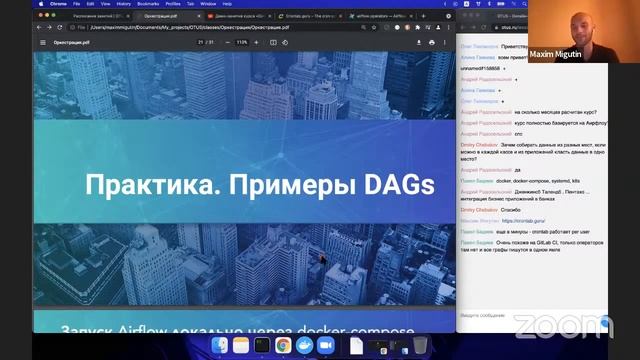Open the History menu
This screenshot has width=640, height=360.
click(124, 4)
